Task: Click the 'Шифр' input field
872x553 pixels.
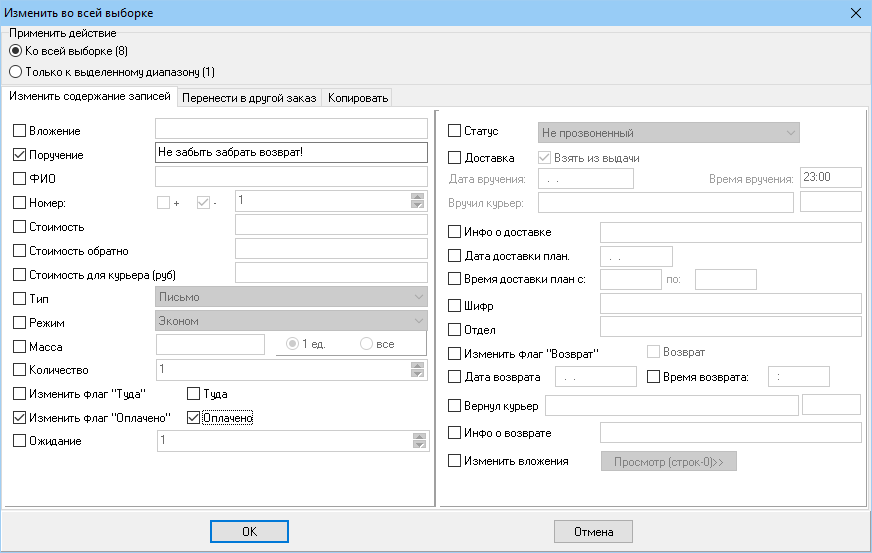Action: 731,303
